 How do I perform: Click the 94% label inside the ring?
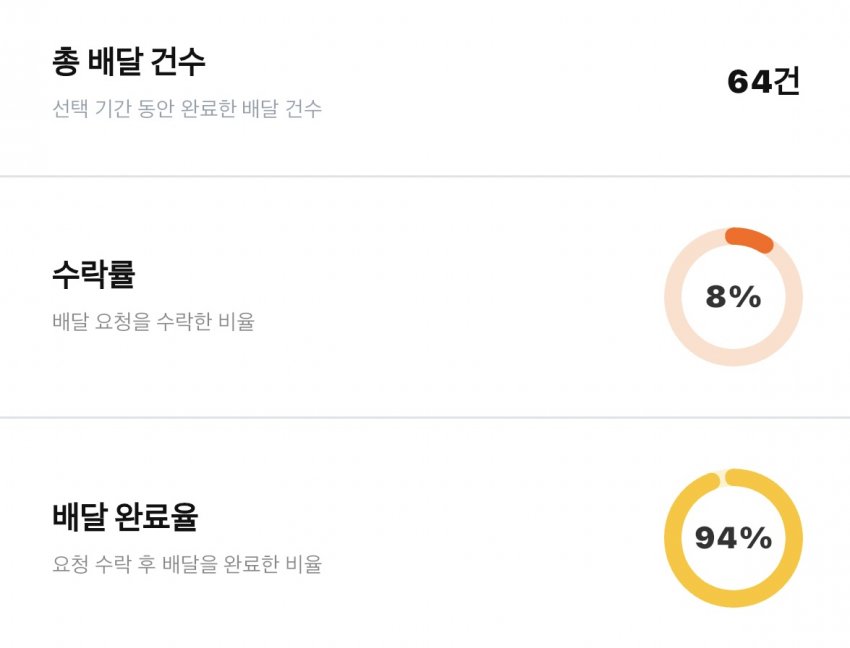pos(733,538)
